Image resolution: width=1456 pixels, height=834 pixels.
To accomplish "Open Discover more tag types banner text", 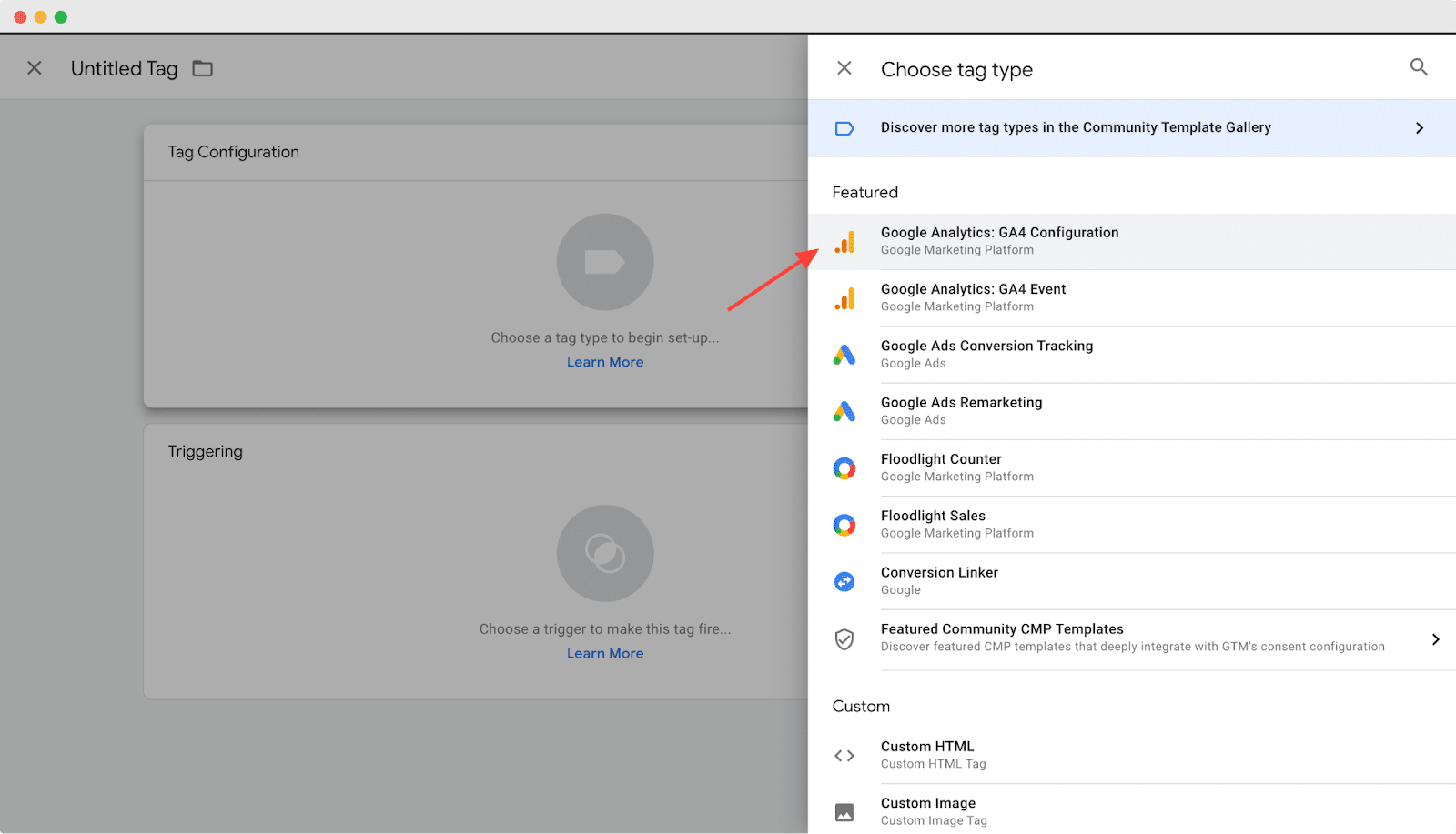I will 1076,127.
